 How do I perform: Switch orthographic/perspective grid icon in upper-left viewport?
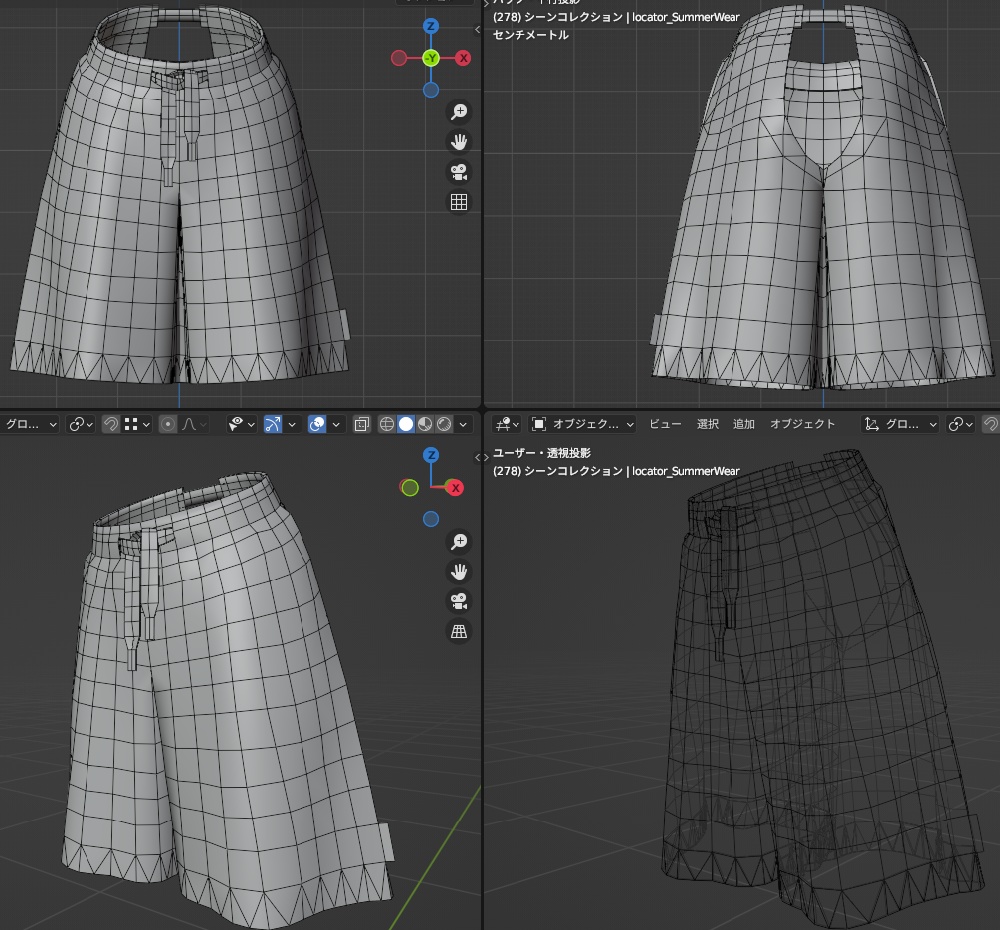tap(459, 202)
